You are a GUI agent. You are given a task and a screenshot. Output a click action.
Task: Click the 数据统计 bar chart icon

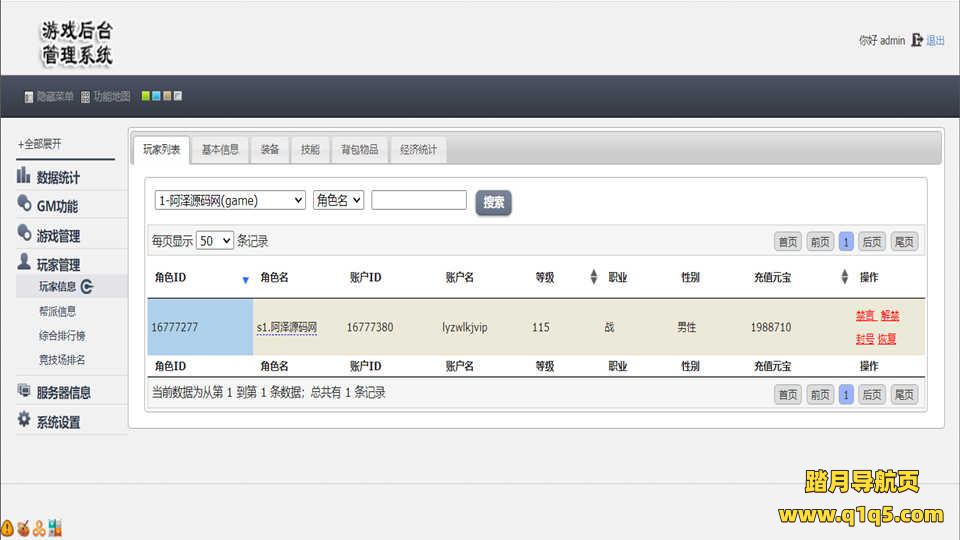click(24, 176)
